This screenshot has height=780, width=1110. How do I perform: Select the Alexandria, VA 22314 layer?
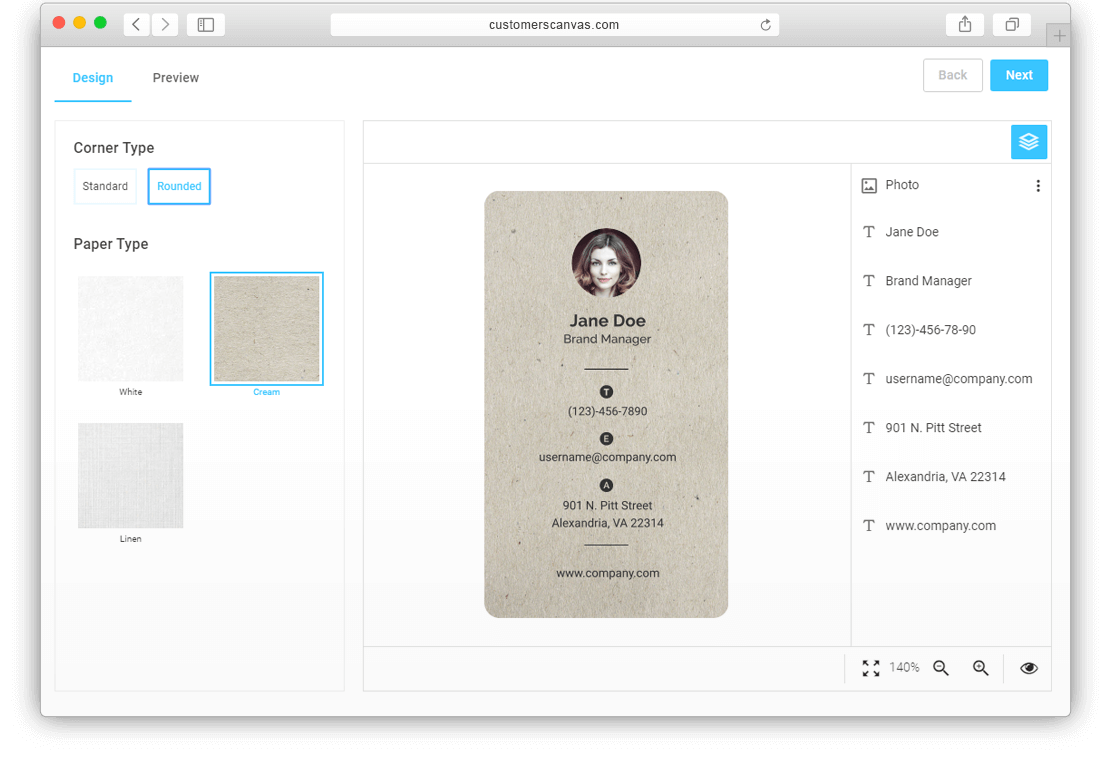[x=951, y=476]
